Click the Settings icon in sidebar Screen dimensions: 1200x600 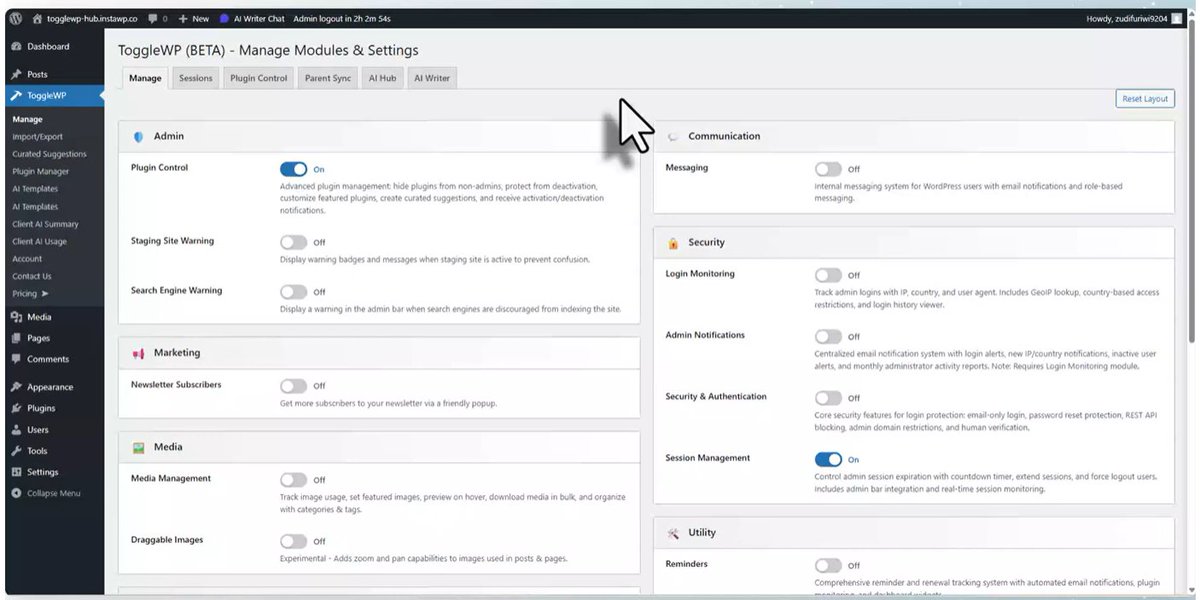pos(17,472)
